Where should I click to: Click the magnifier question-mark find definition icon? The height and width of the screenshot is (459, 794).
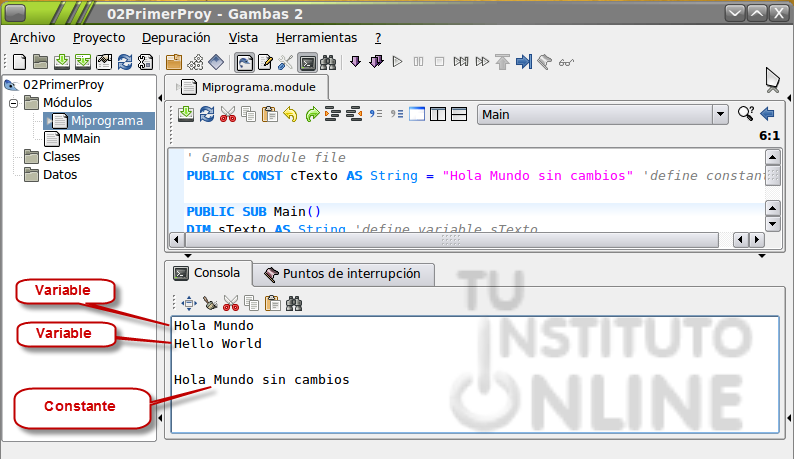click(x=746, y=113)
